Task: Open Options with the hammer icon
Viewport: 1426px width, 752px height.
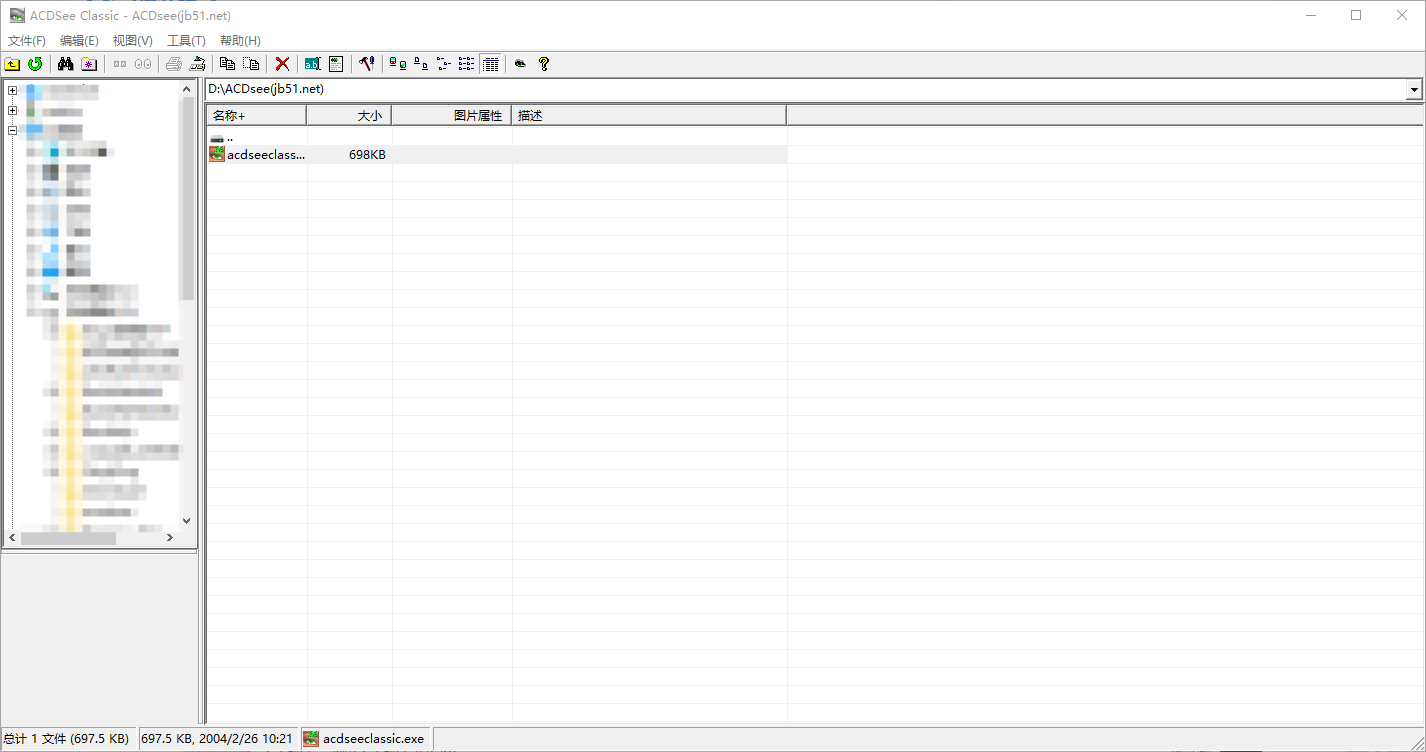Action: pyautogui.click(x=367, y=64)
